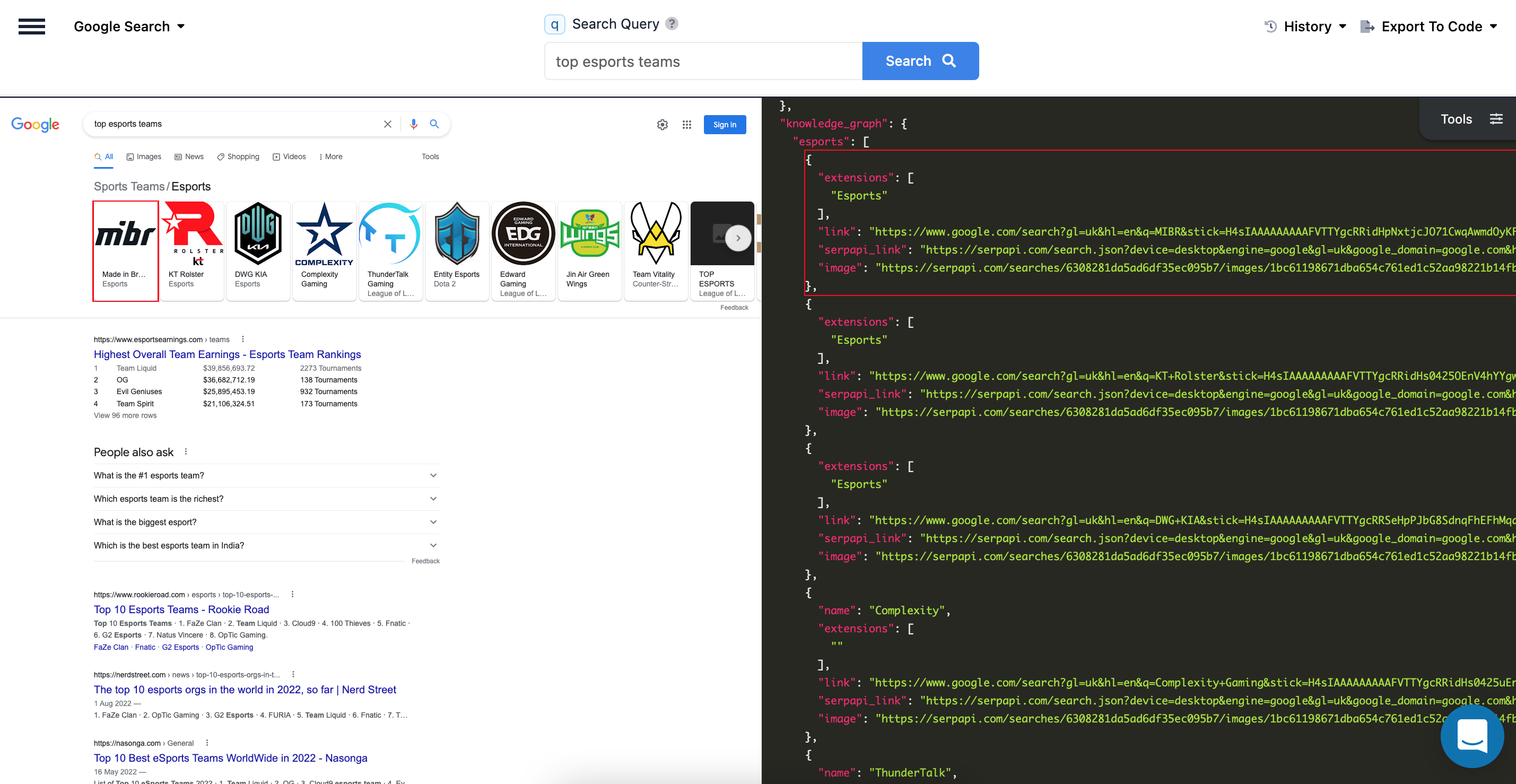The width and height of the screenshot is (1516, 784).
Task: Advance the esports carousel with the right arrow
Action: (738, 238)
